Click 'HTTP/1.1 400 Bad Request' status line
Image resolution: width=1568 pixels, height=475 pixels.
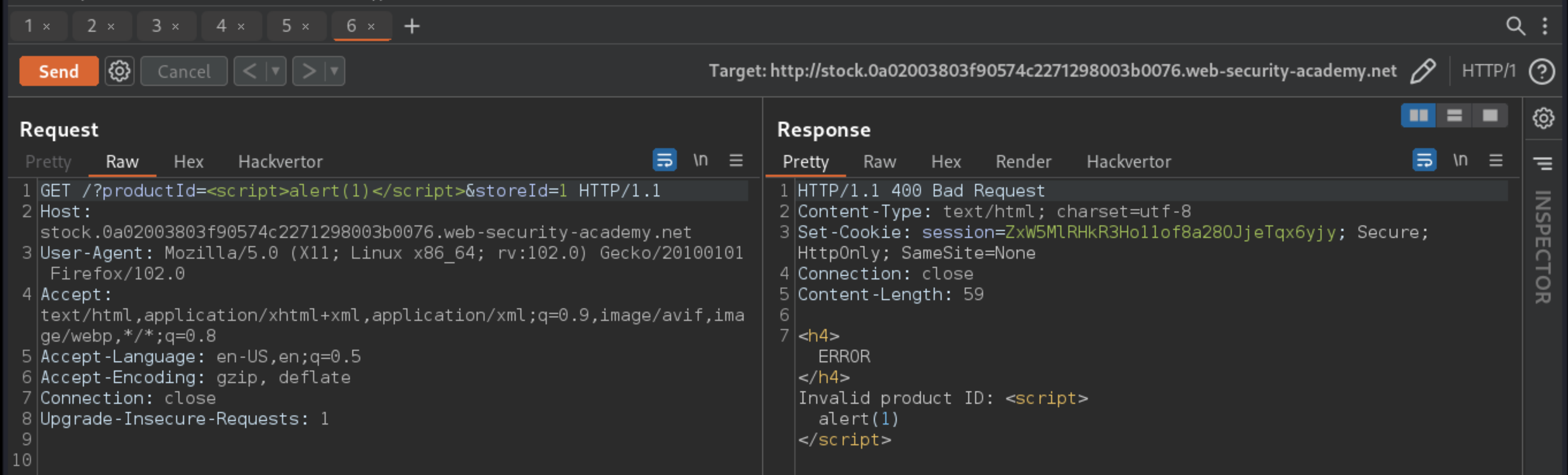click(x=921, y=191)
